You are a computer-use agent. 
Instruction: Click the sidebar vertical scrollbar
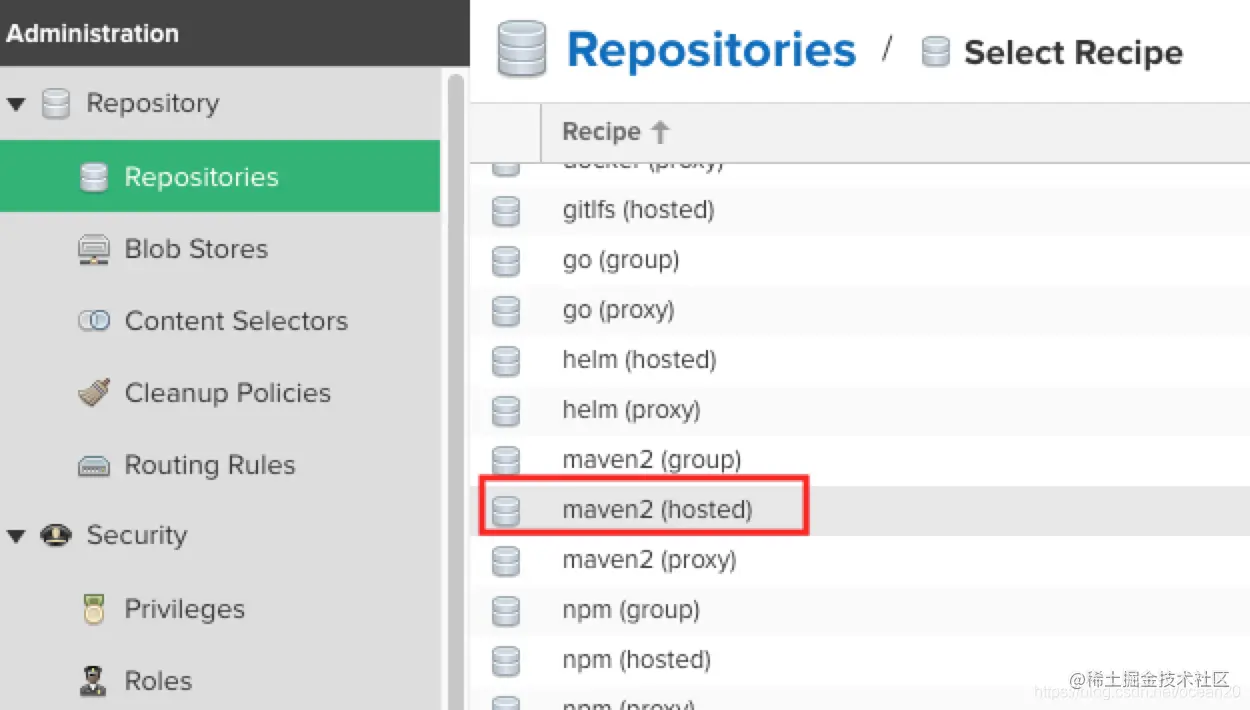pyautogui.click(x=456, y=390)
